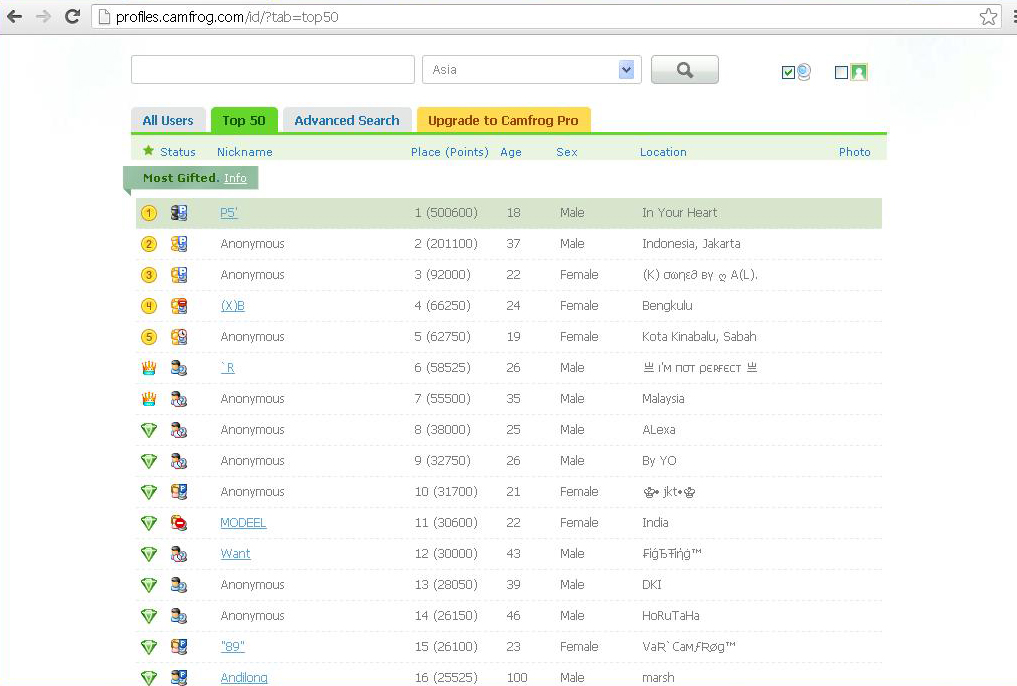Reload the page with the refresh icon
This screenshot has height=686, width=1017.
72,16
